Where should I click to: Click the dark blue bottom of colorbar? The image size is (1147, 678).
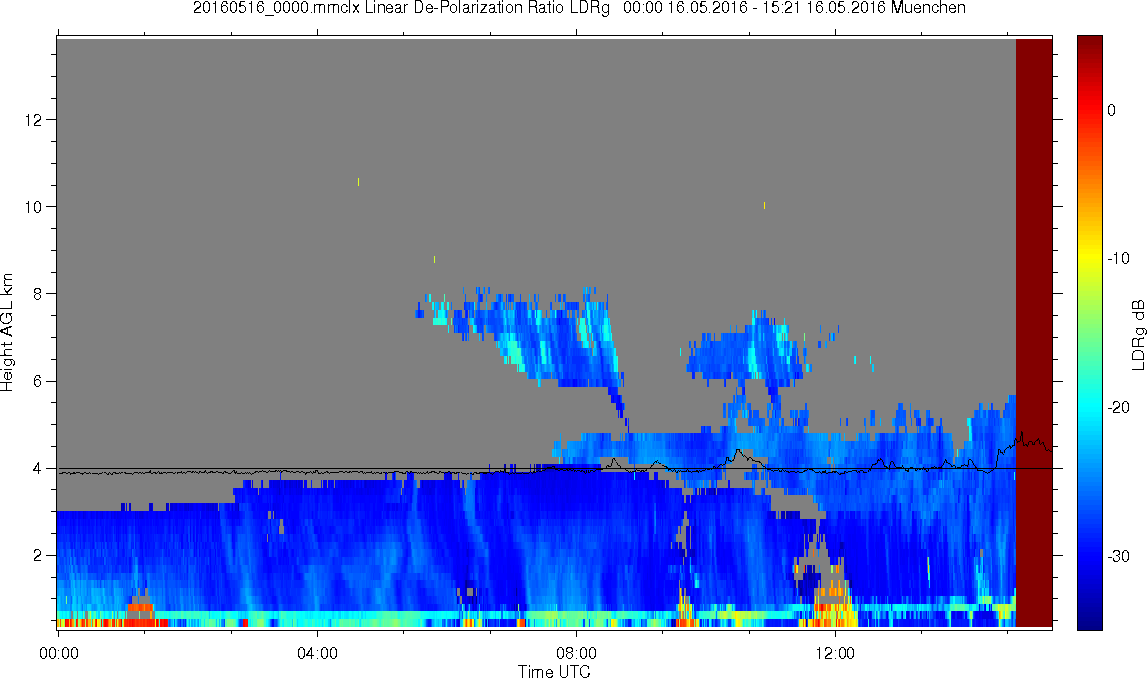coord(1089,618)
